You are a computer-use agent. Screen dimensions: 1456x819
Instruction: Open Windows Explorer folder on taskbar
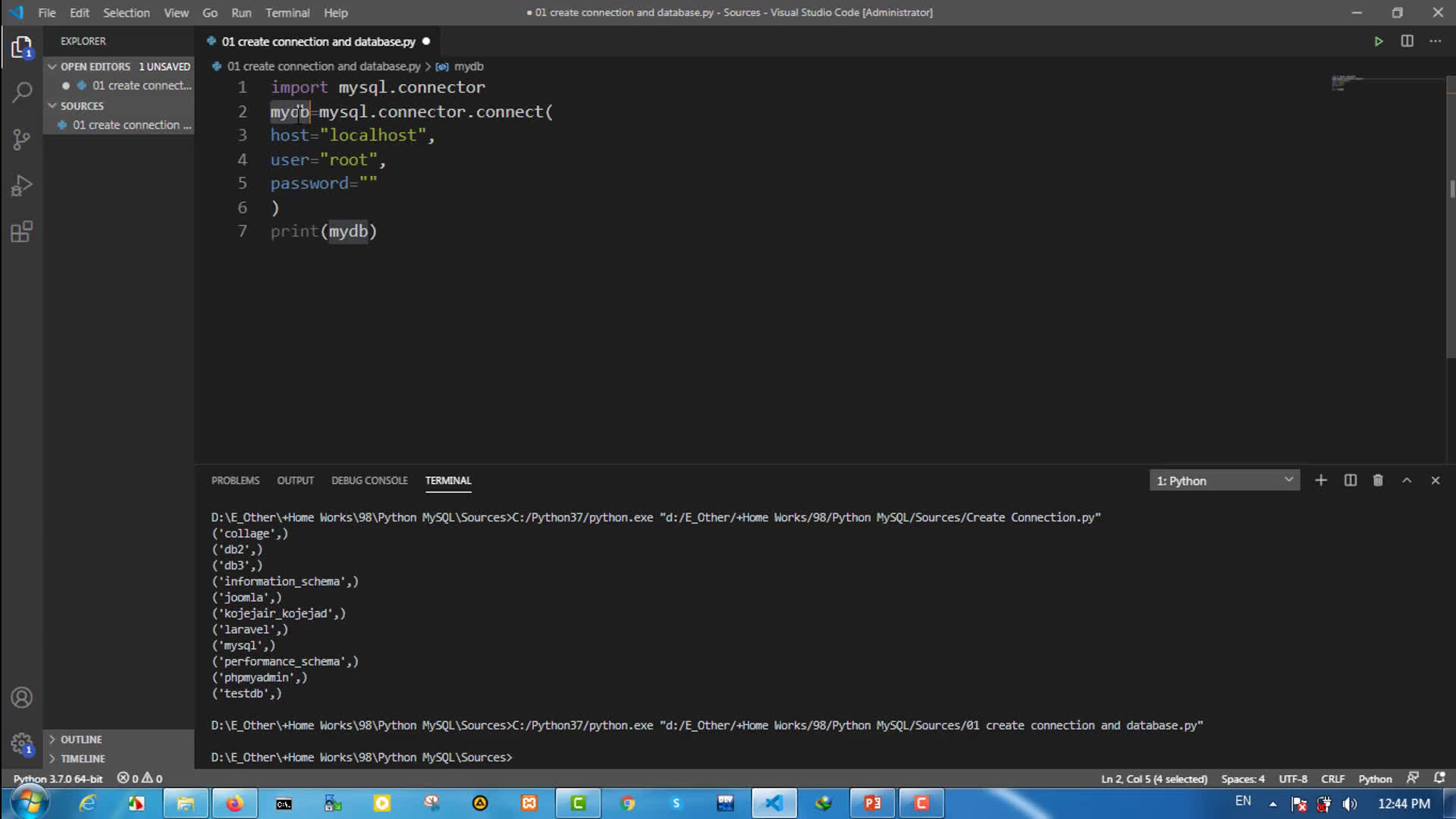tap(186, 803)
